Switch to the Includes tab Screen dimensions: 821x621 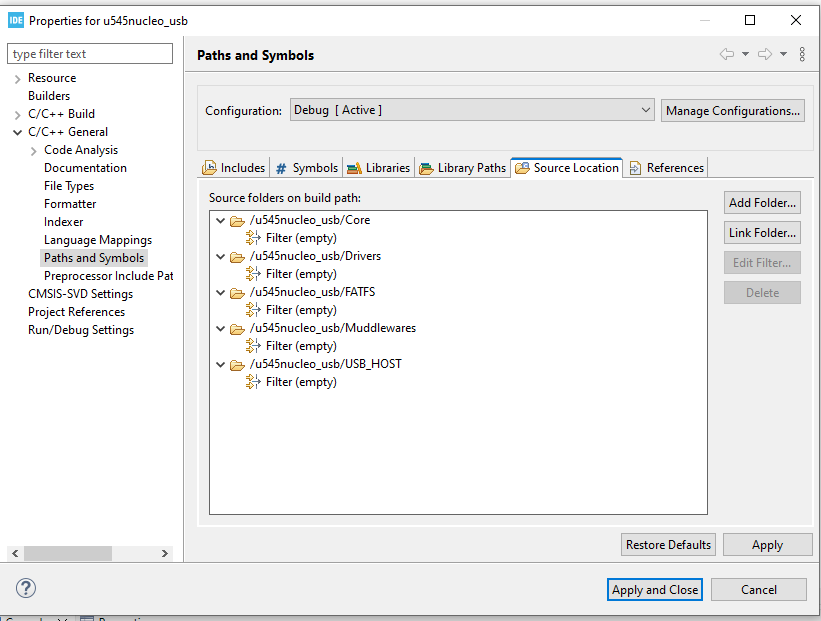[x=234, y=168]
